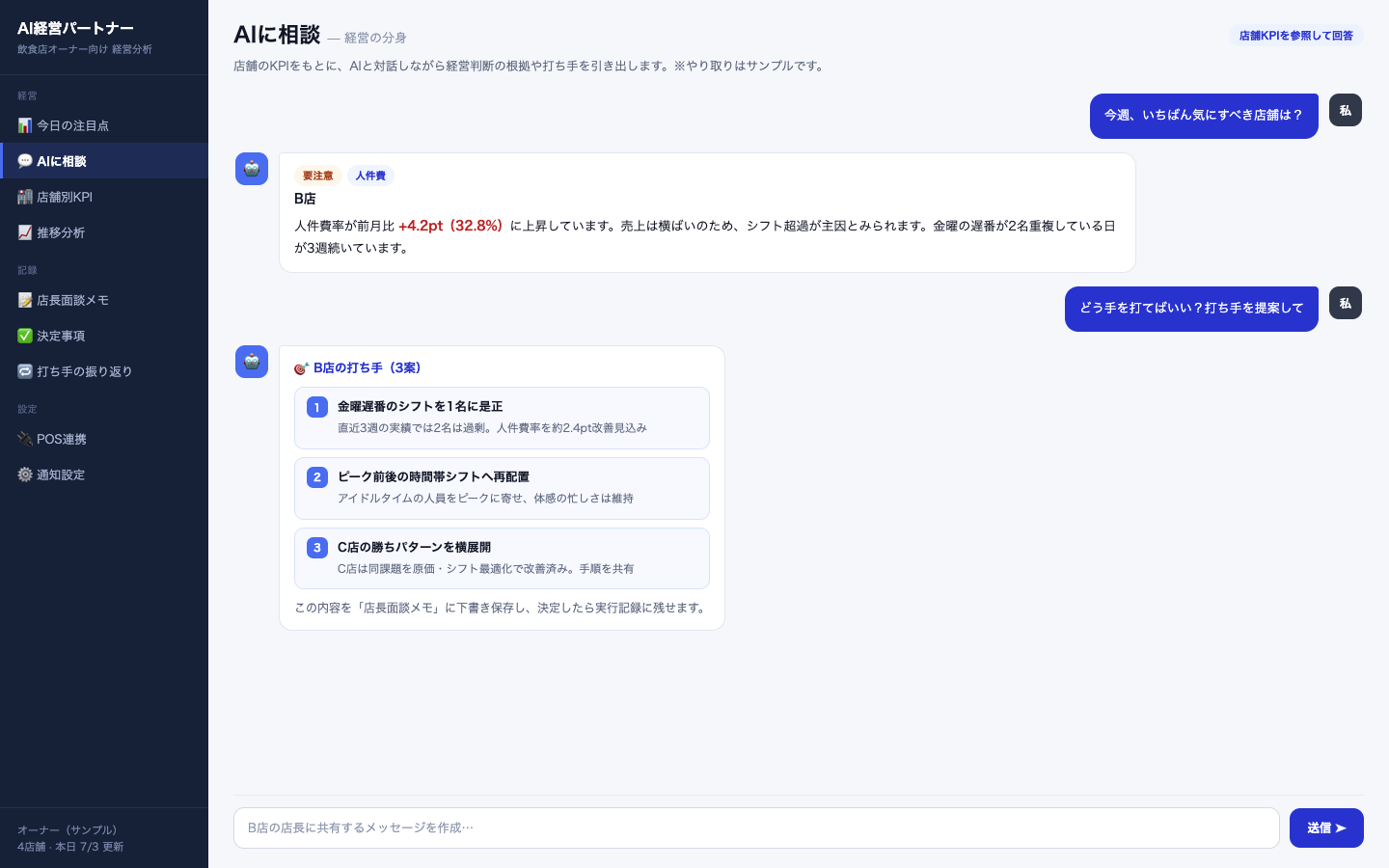Go to 店舗別KPI page
The height and width of the screenshot is (868, 1389).
[x=104, y=197]
